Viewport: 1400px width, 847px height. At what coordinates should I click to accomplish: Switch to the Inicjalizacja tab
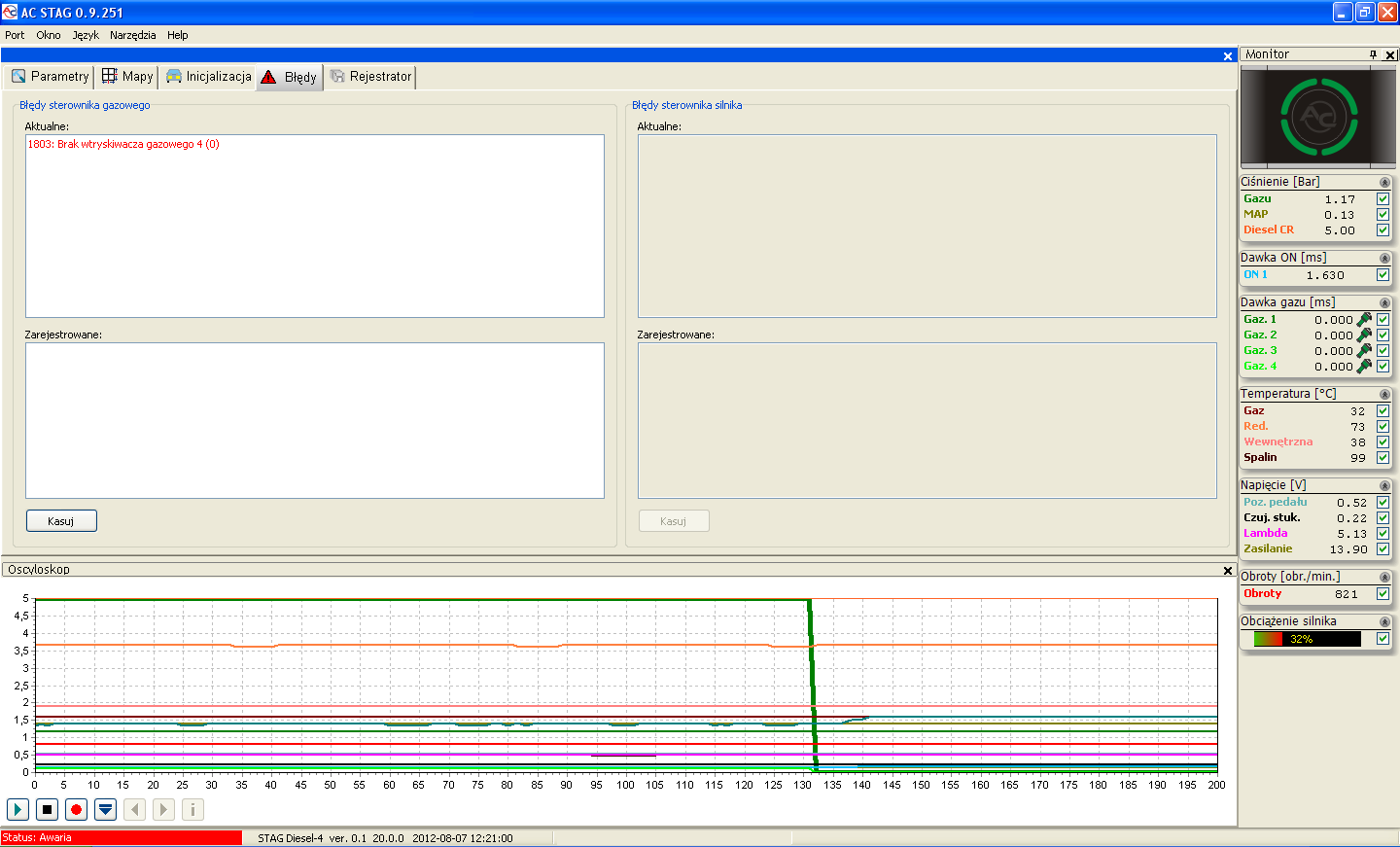(x=208, y=76)
